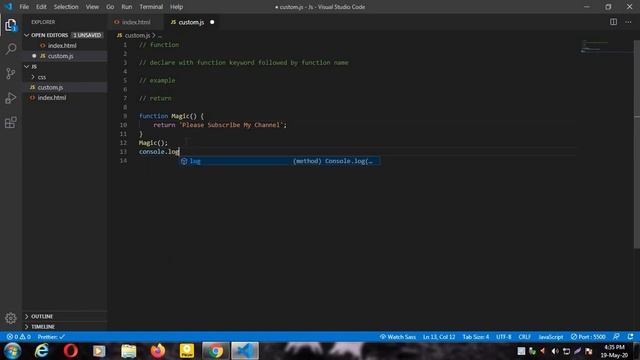The height and width of the screenshot is (360, 640).
Task: Click the yellow sticky notes taskbar icon
Action: pos(187,351)
